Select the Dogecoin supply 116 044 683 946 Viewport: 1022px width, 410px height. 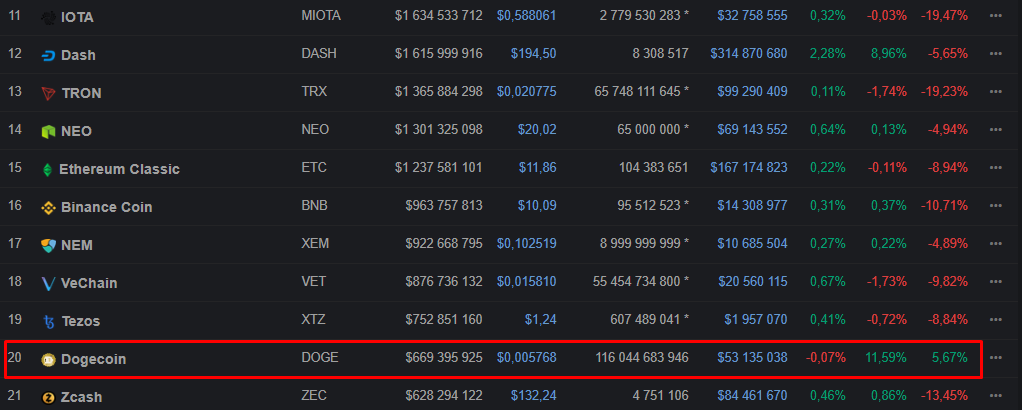[642, 357]
